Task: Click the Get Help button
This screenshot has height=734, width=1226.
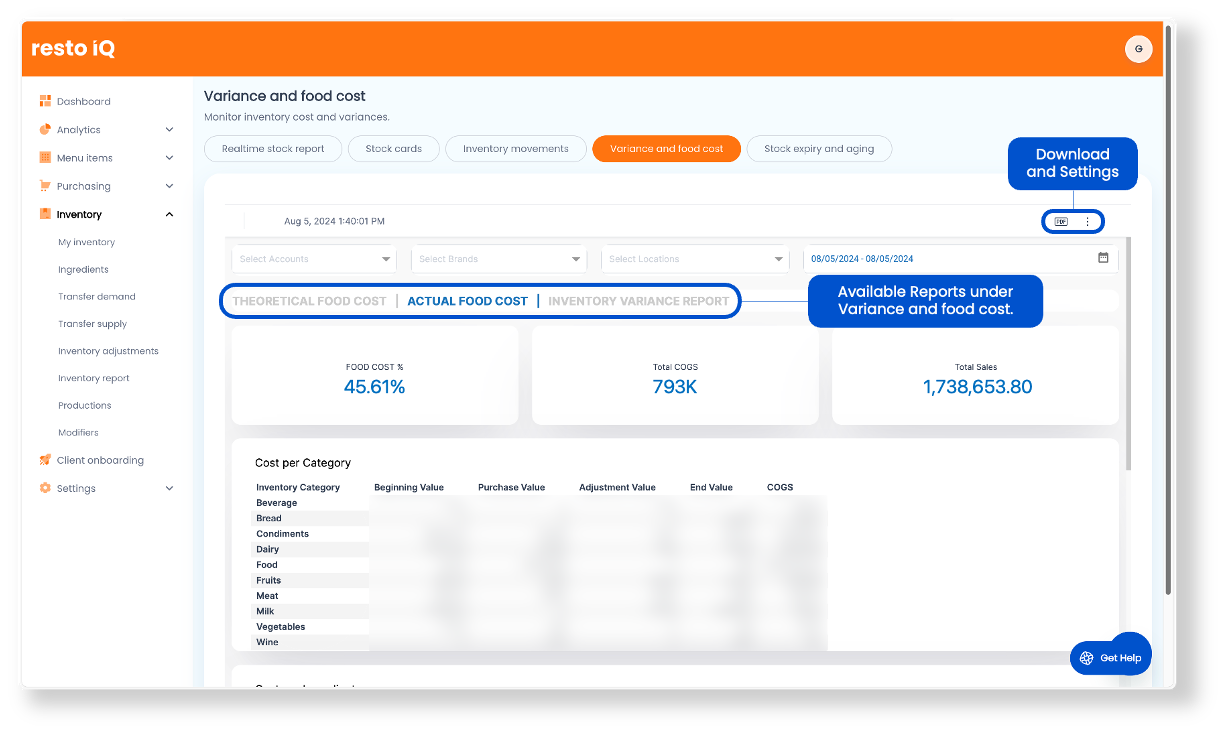Action: 1109,658
